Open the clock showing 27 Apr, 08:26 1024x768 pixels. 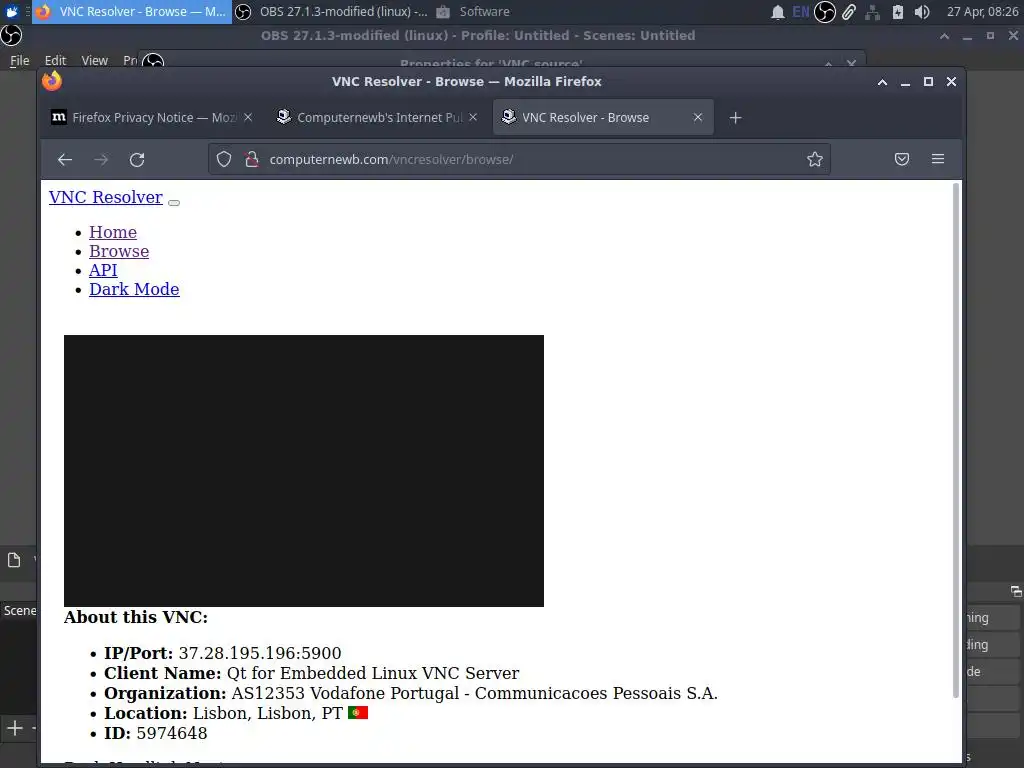pyautogui.click(x=982, y=12)
